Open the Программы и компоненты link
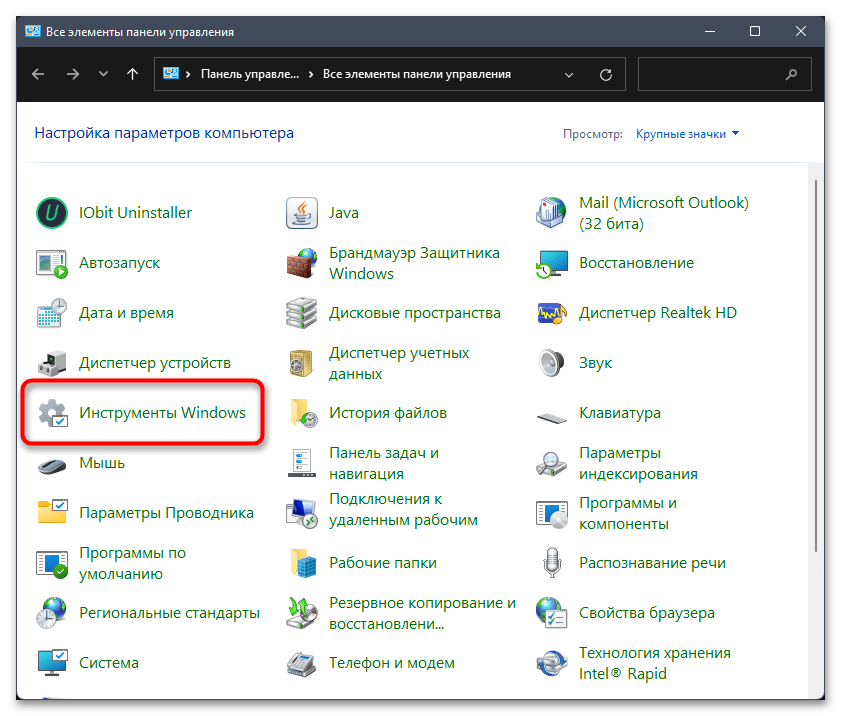841x716 pixels. click(627, 513)
